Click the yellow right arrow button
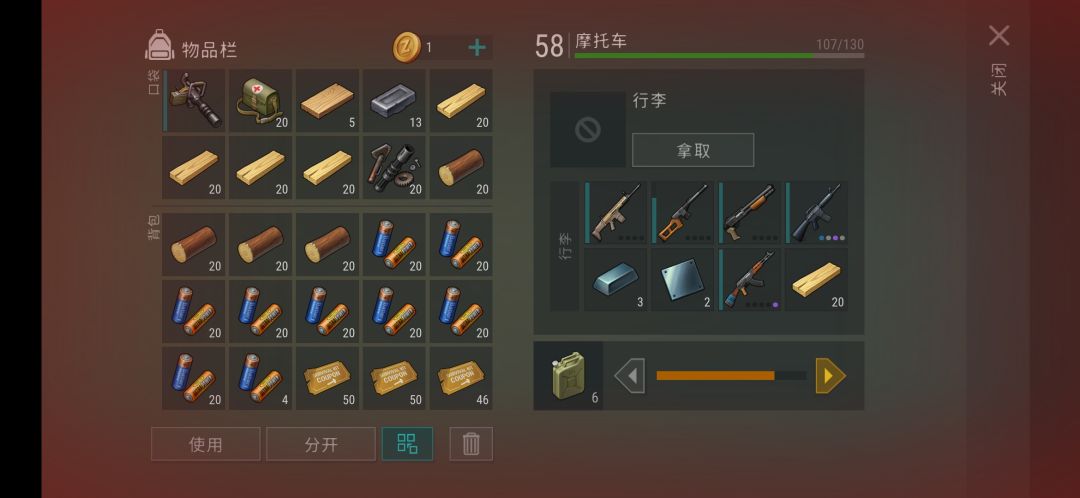This screenshot has height=498, width=1080. click(x=831, y=376)
